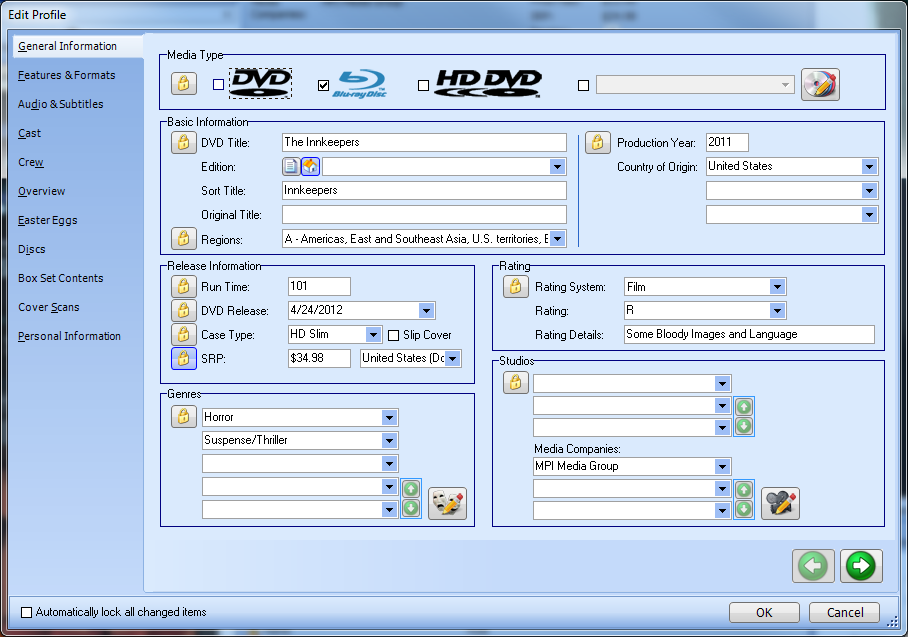Tick the Slip Cover checkbox
The height and width of the screenshot is (637, 908).
pyautogui.click(x=394, y=335)
